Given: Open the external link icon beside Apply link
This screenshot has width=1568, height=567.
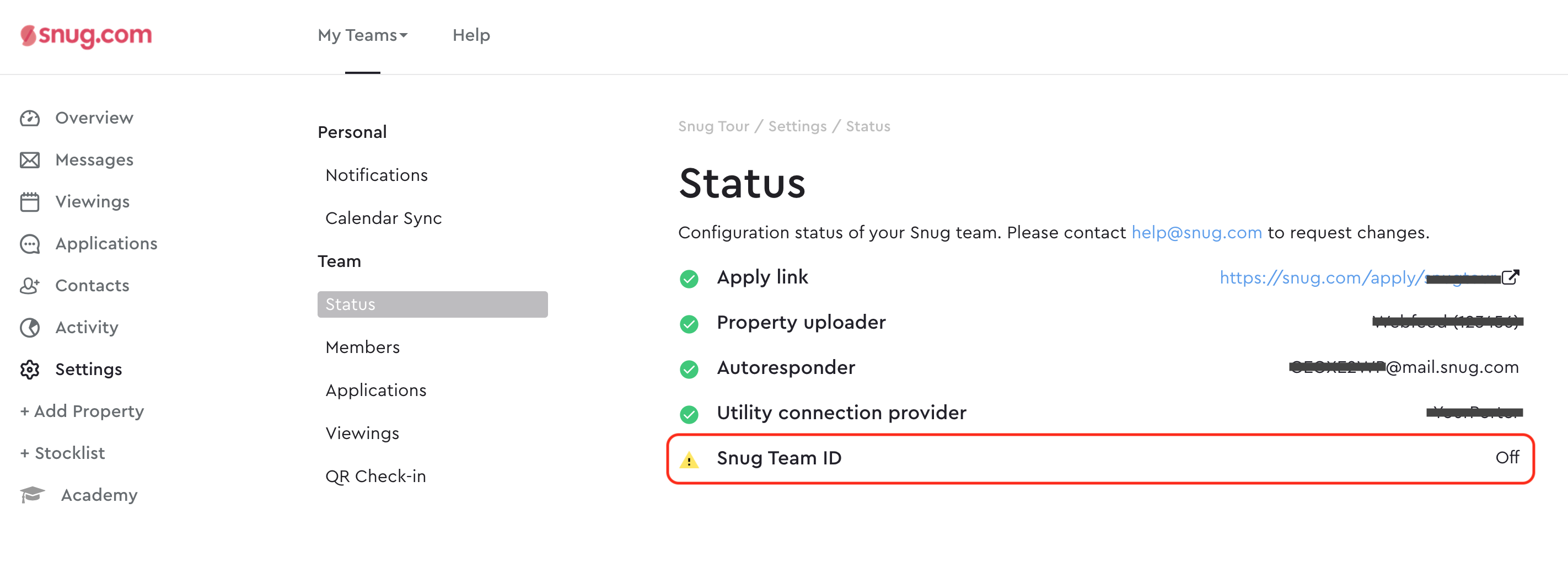Looking at the screenshot, I should (x=1510, y=277).
